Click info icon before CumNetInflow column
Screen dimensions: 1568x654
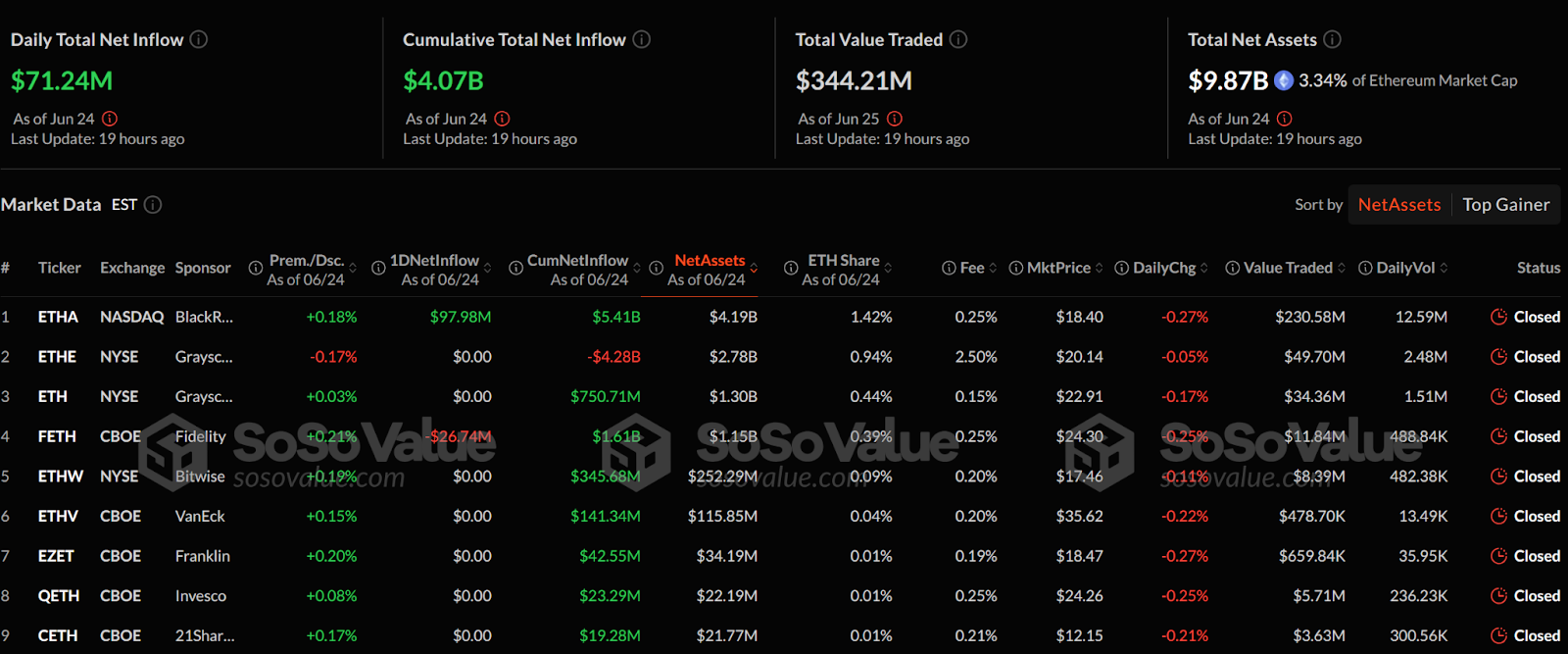pos(515,268)
